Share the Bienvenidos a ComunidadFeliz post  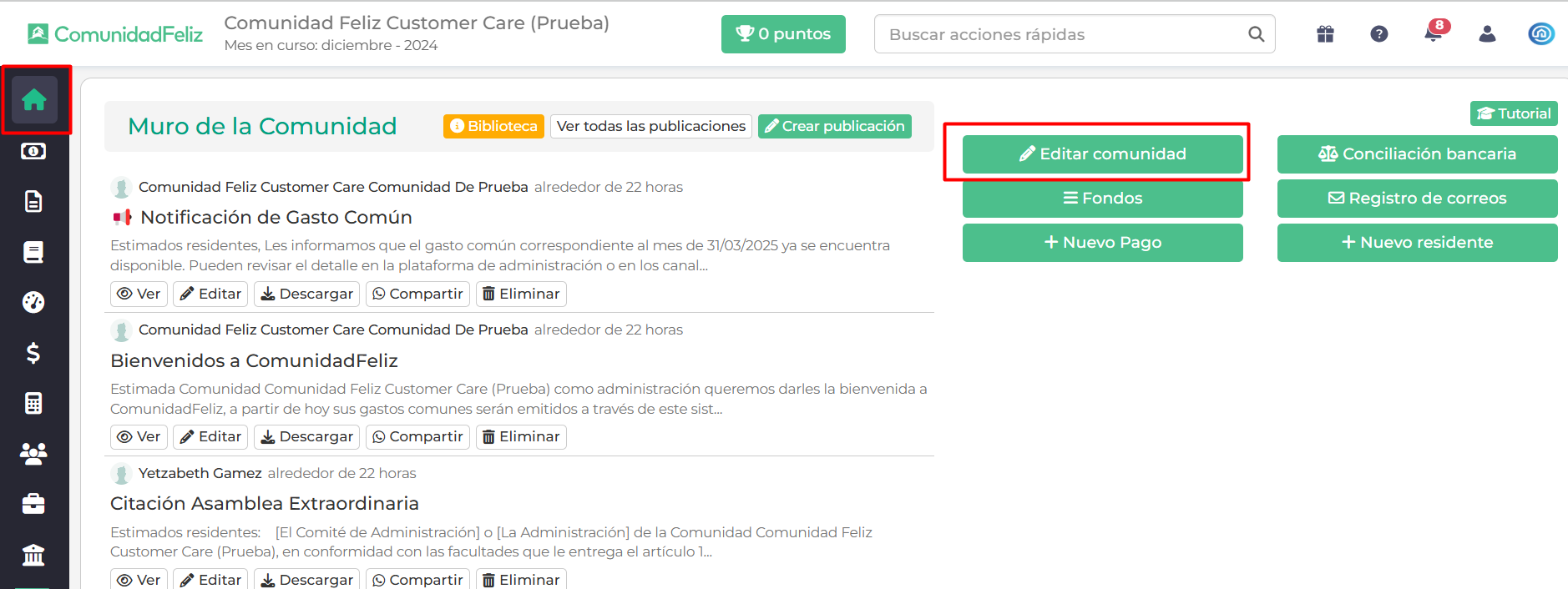coord(417,437)
